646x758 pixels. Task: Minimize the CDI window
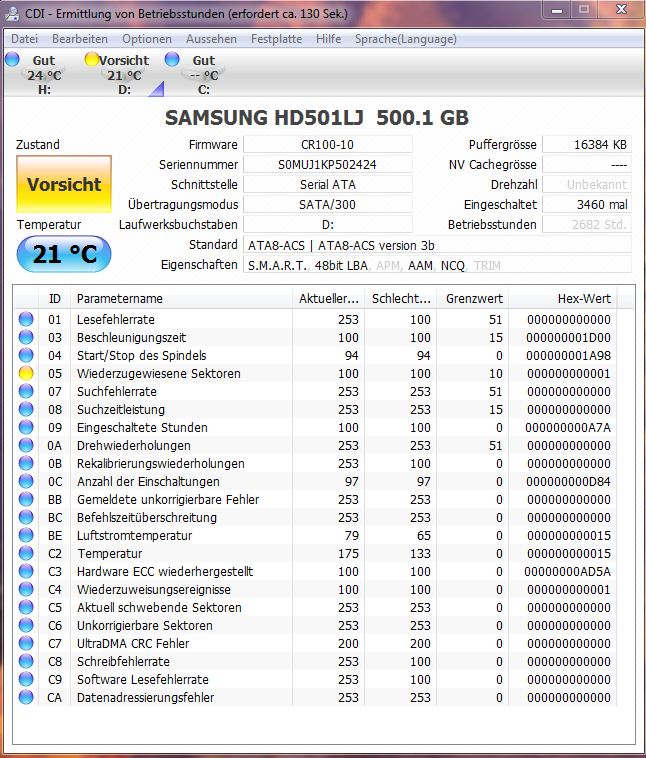[x=557, y=10]
